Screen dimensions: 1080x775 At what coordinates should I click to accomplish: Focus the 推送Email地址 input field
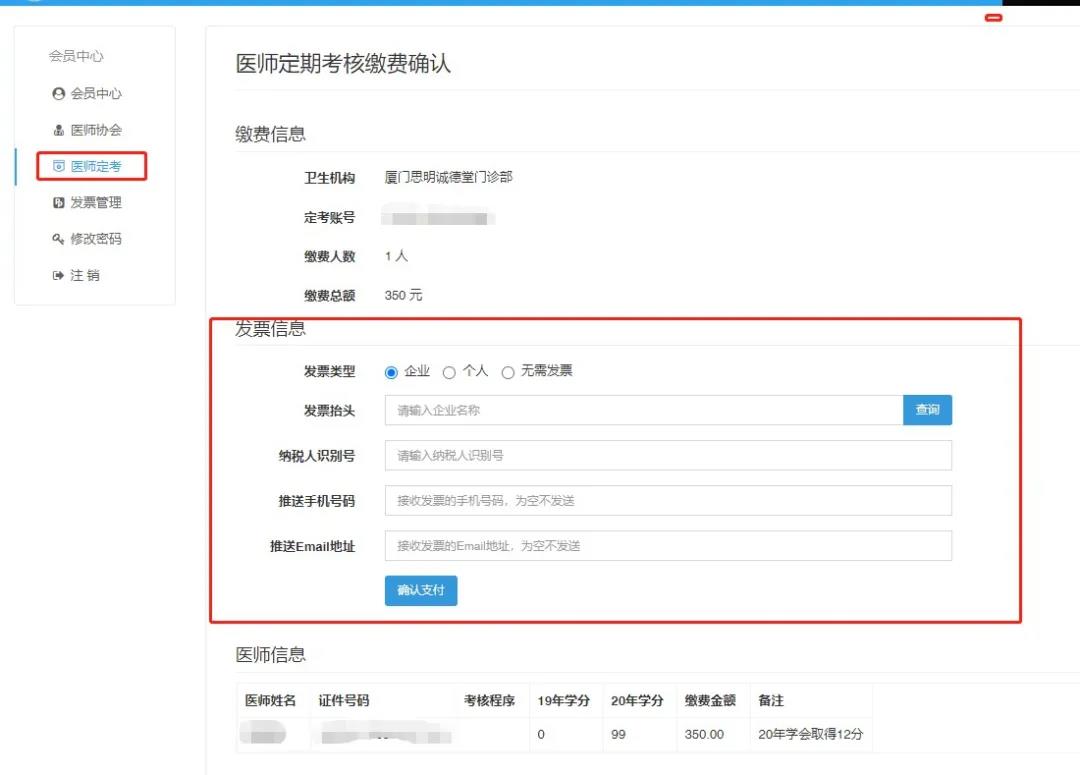pos(667,546)
